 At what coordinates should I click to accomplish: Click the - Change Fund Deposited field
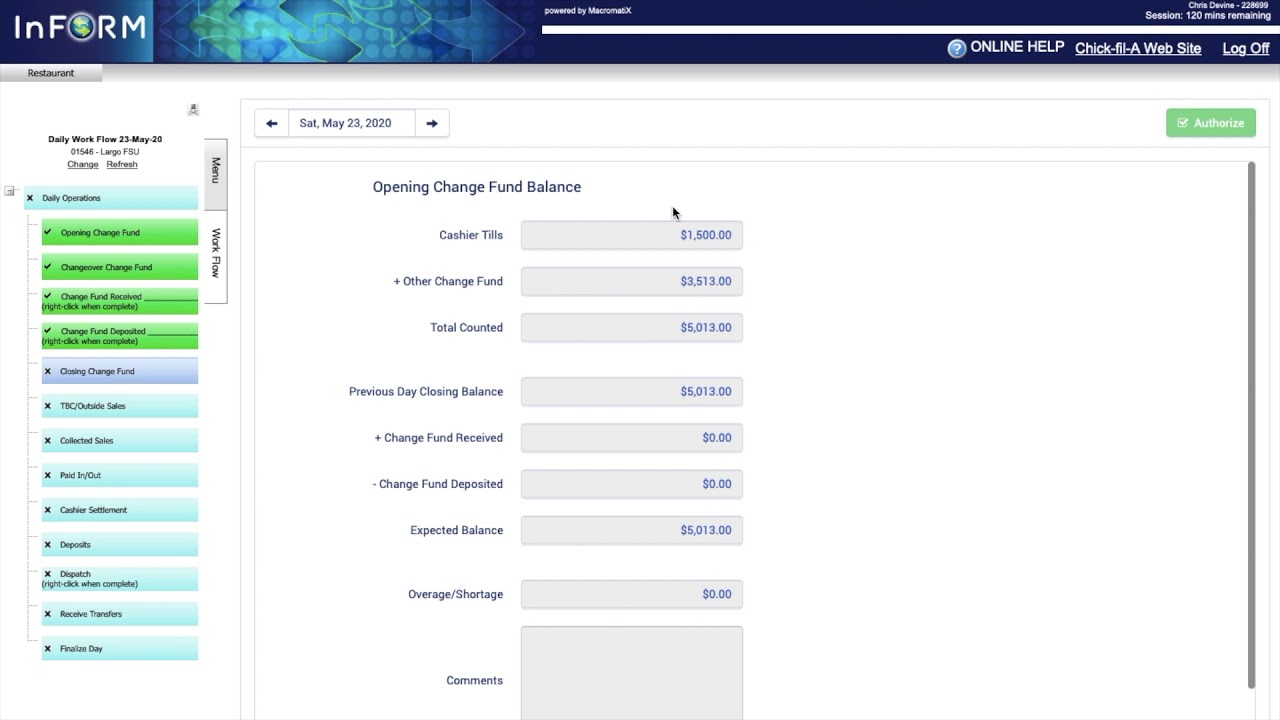click(x=632, y=483)
